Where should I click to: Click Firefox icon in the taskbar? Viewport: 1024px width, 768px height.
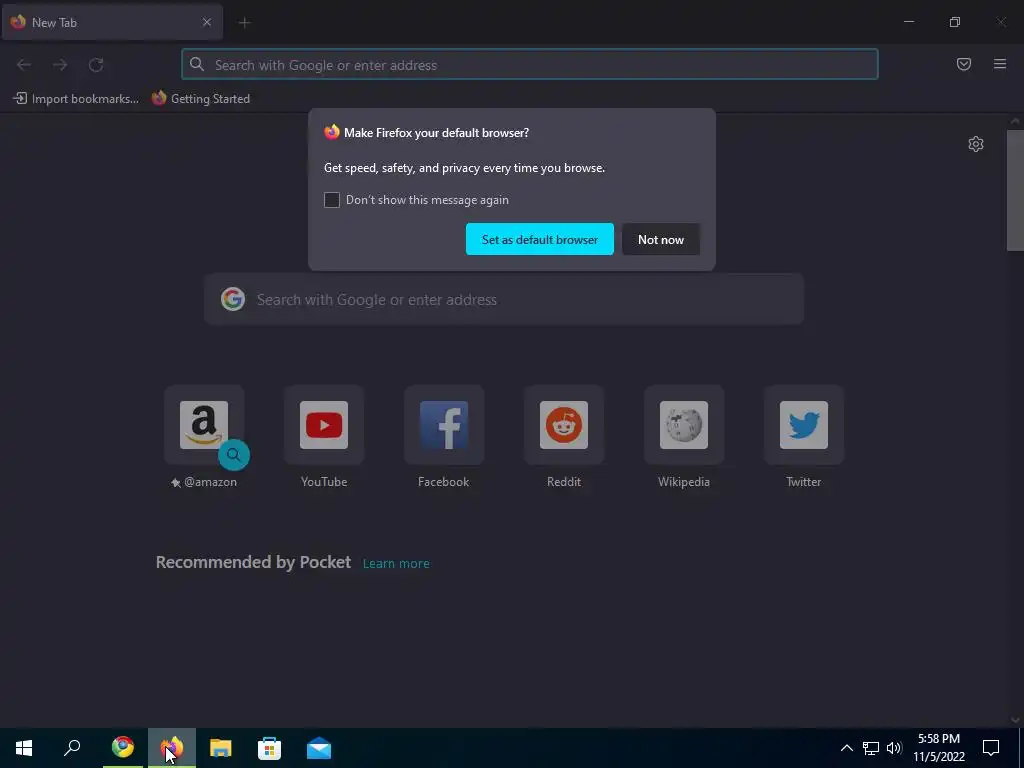click(172, 748)
